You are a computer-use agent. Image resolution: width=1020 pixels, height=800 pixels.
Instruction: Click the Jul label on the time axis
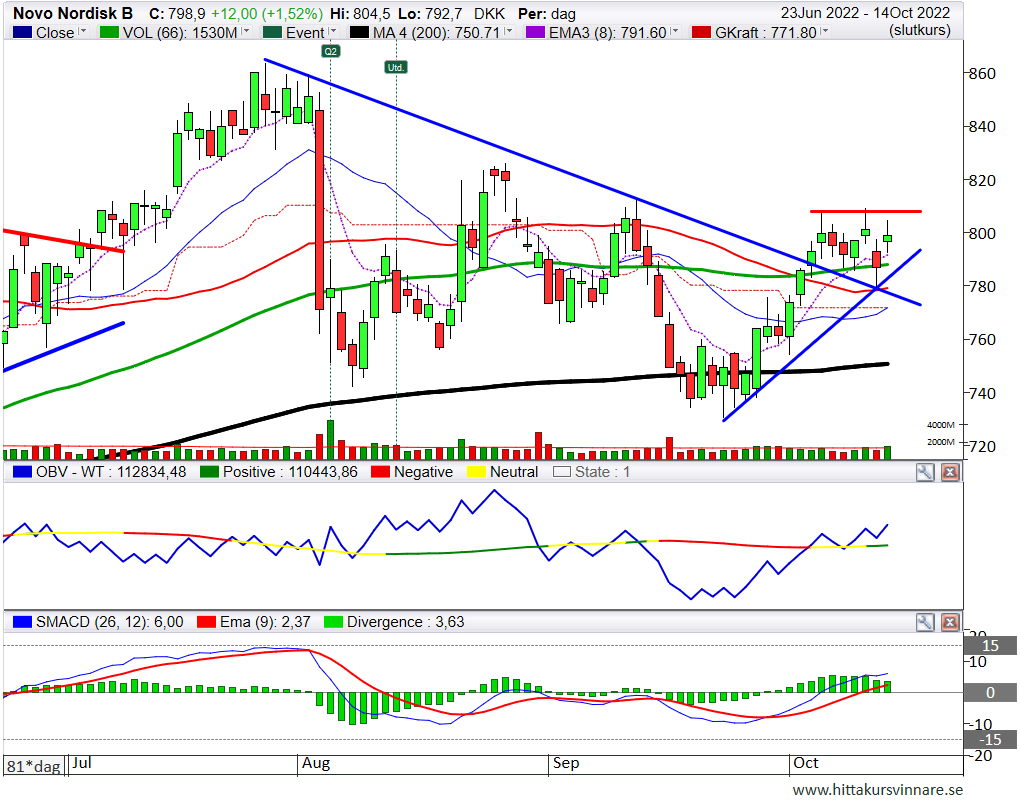coord(81,762)
